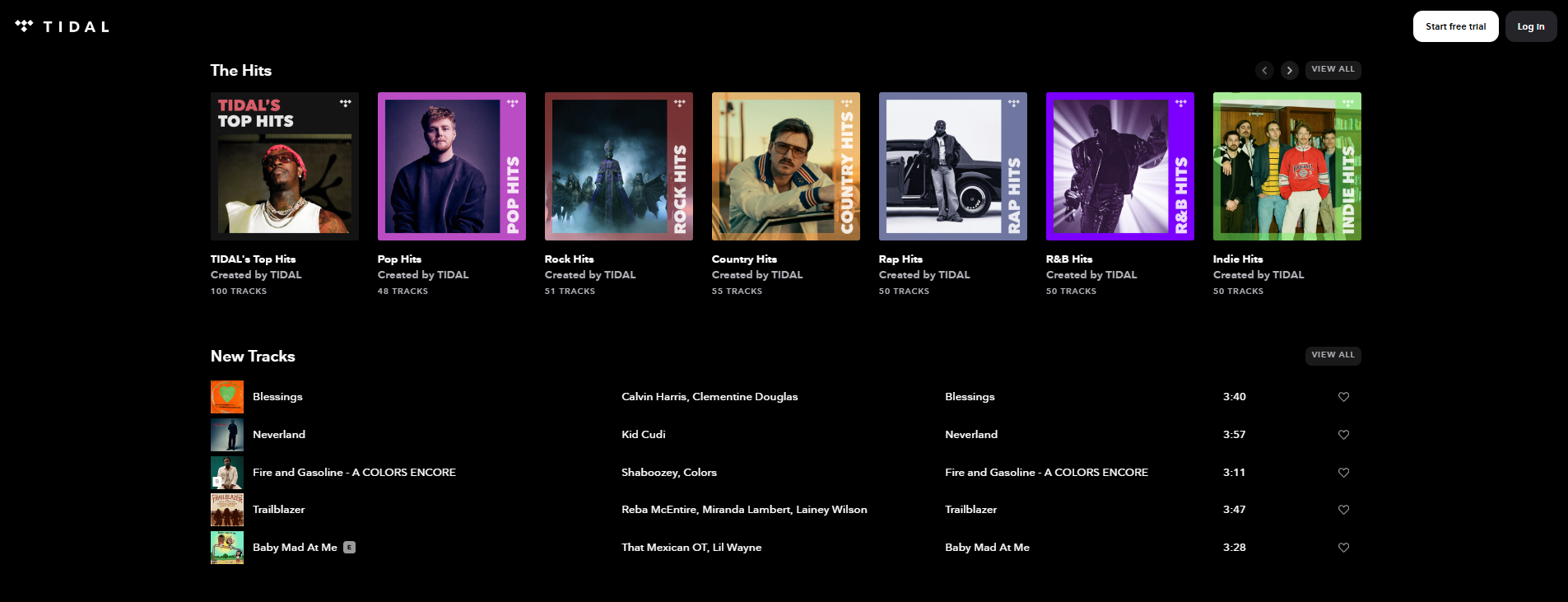The width and height of the screenshot is (1568, 602).
Task: Click the New Tracks section heading
Action: [x=253, y=357]
